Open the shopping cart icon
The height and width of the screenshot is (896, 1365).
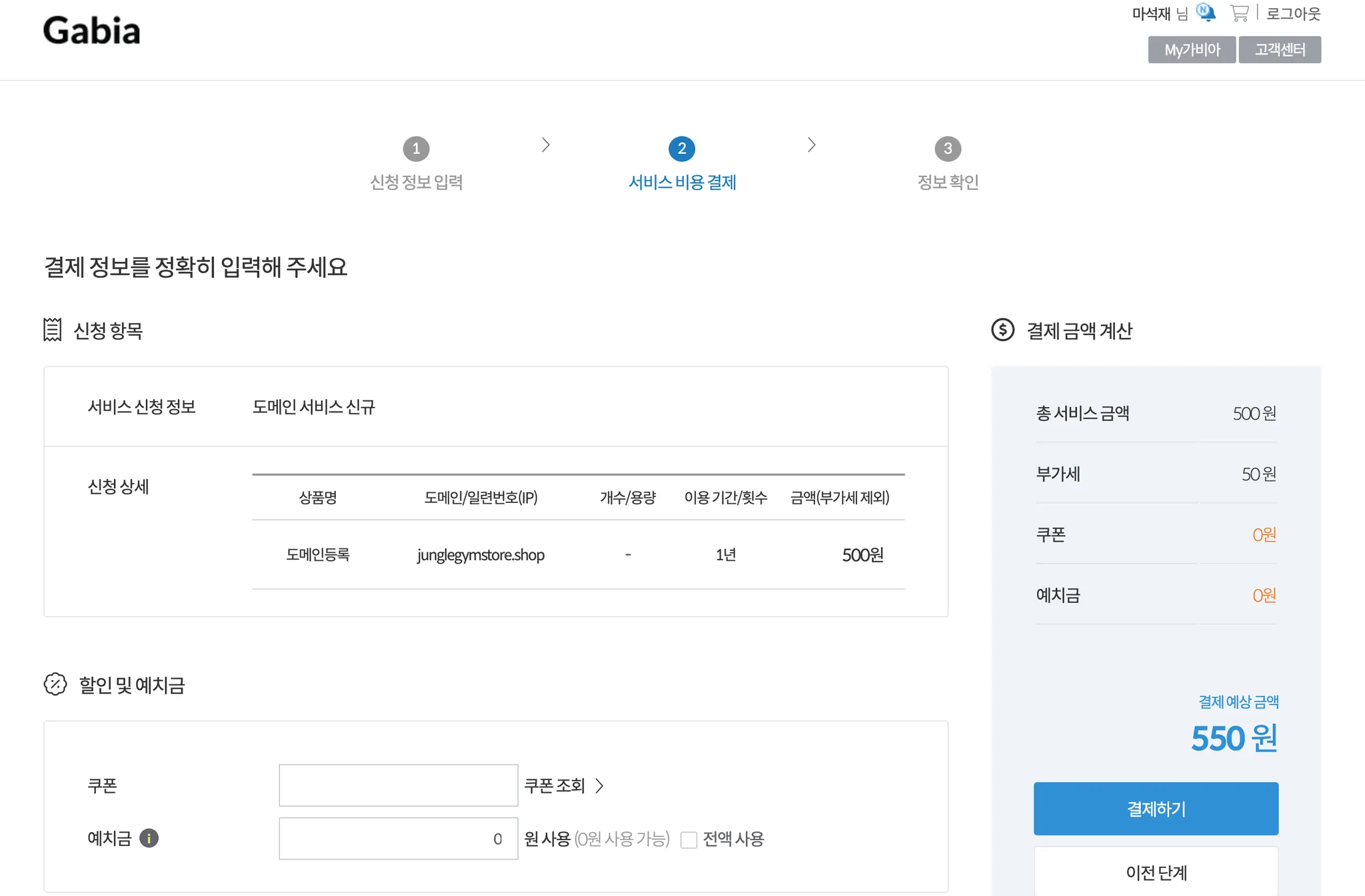1239,13
